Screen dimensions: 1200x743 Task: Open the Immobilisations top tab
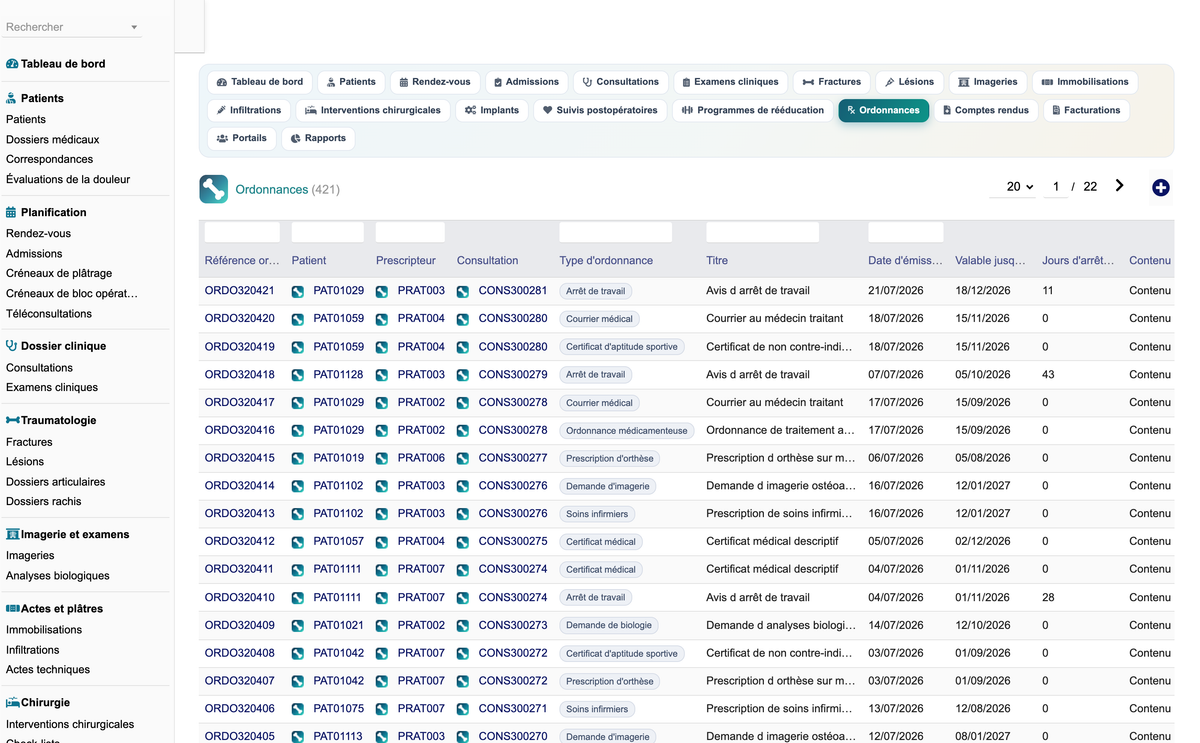1085,82
